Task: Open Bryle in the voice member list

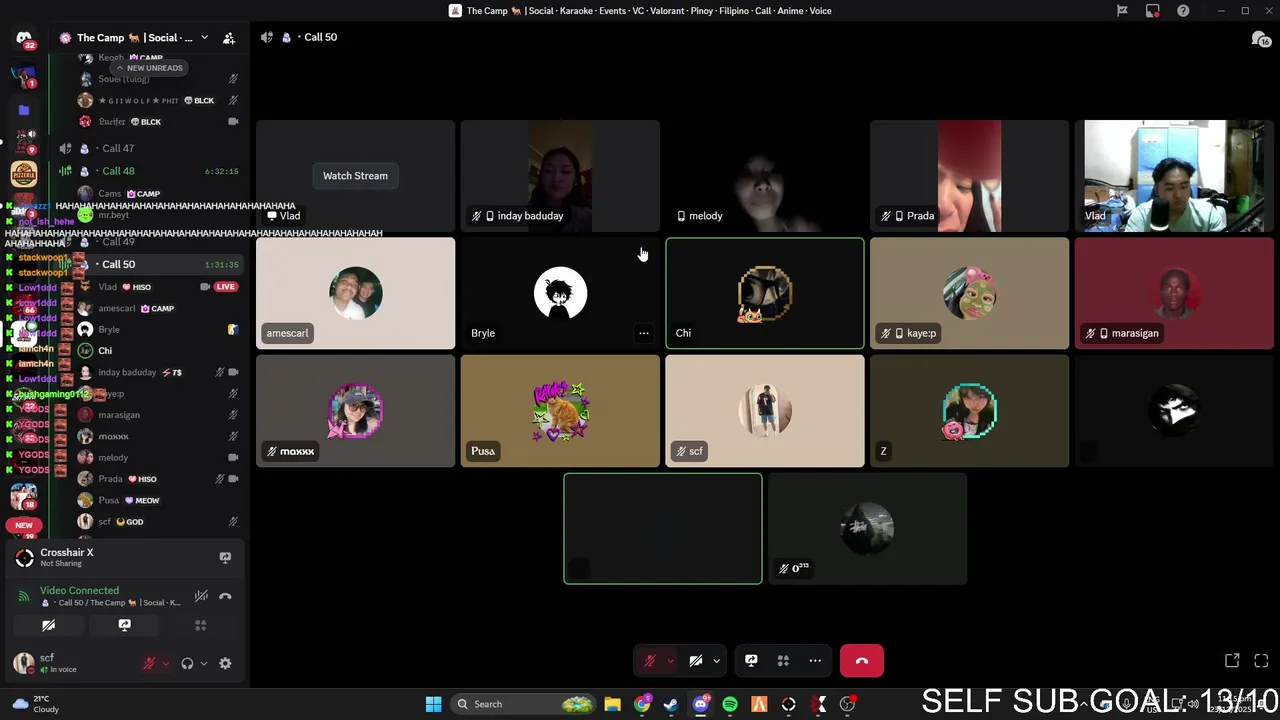Action: 109,330
